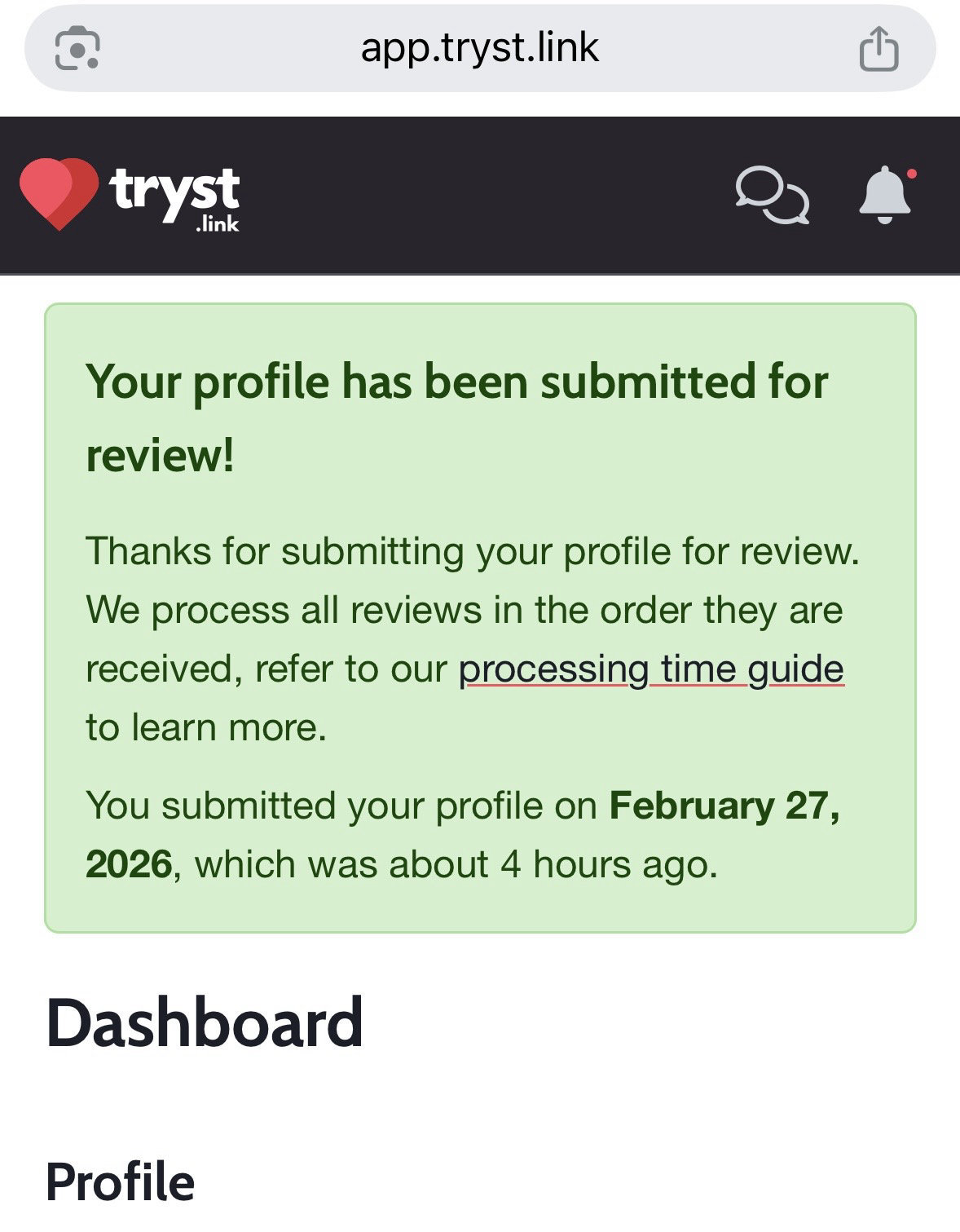Viewport: 960px width, 1232px height.
Task: Click the 'Your profile has been submitted' heading
Action: coord(456,382)
